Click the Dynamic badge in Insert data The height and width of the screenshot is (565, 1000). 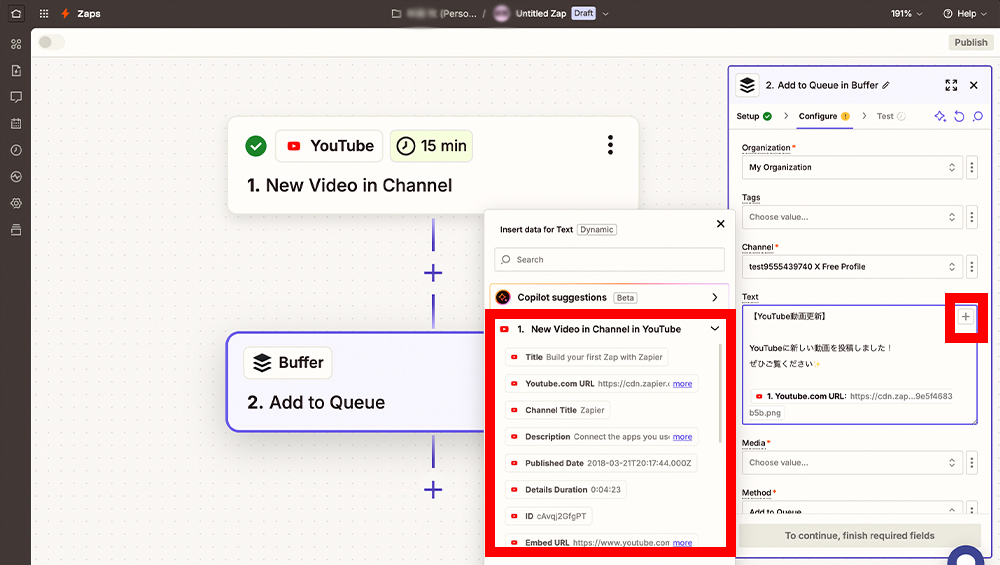[596, 230]
